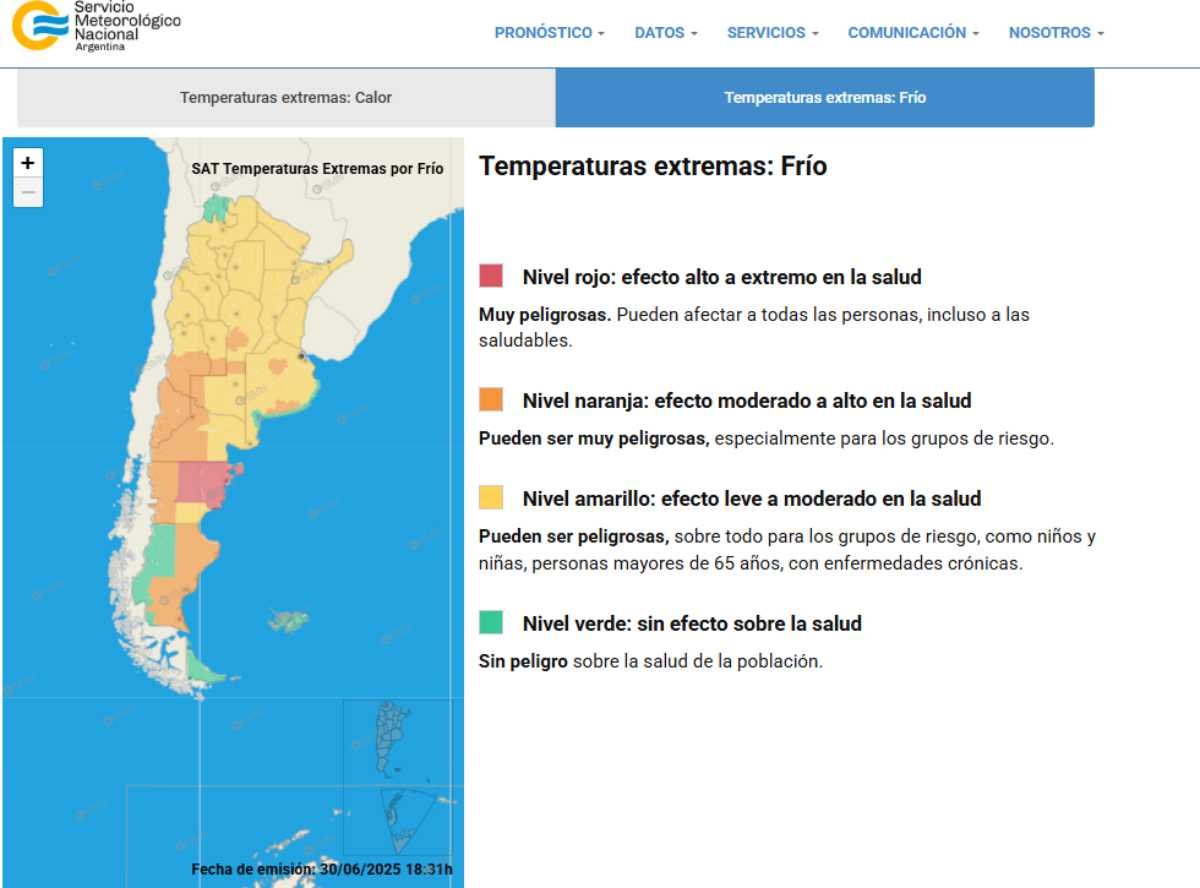Expand the SERVICIOS dropdown menu
Image resolution: width=1200 pixels, height=888 pixels.
pos(772,33)
